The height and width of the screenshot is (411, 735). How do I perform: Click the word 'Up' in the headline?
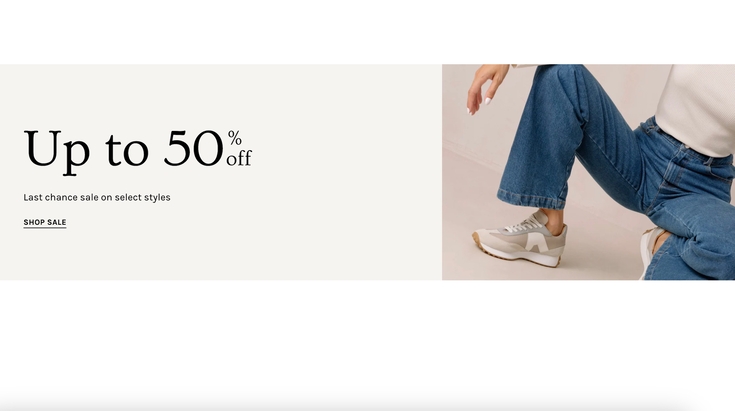pos(57,152)
